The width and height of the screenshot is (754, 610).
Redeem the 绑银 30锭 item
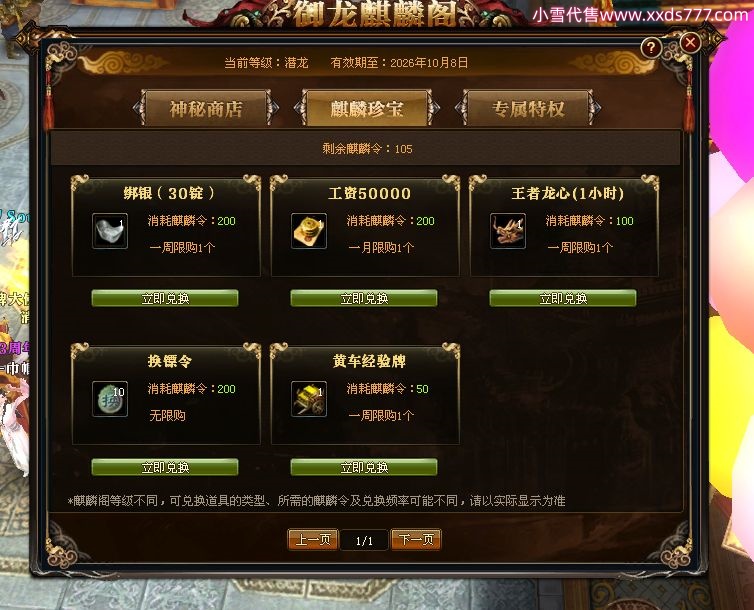165,298
